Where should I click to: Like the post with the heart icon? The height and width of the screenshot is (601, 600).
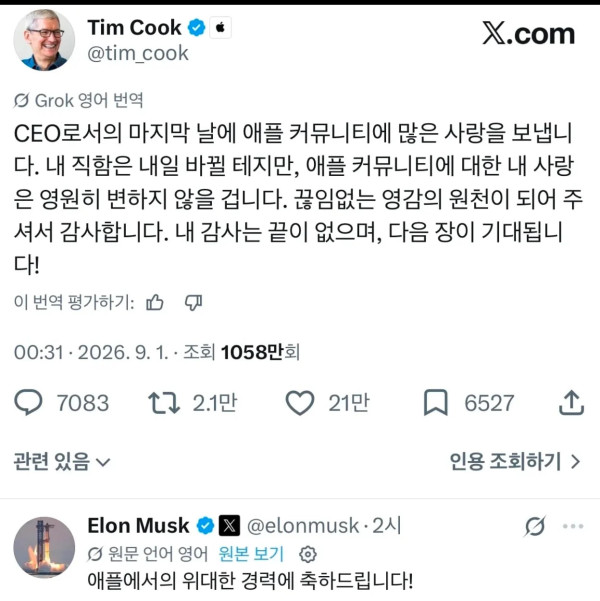click(300, 402)
